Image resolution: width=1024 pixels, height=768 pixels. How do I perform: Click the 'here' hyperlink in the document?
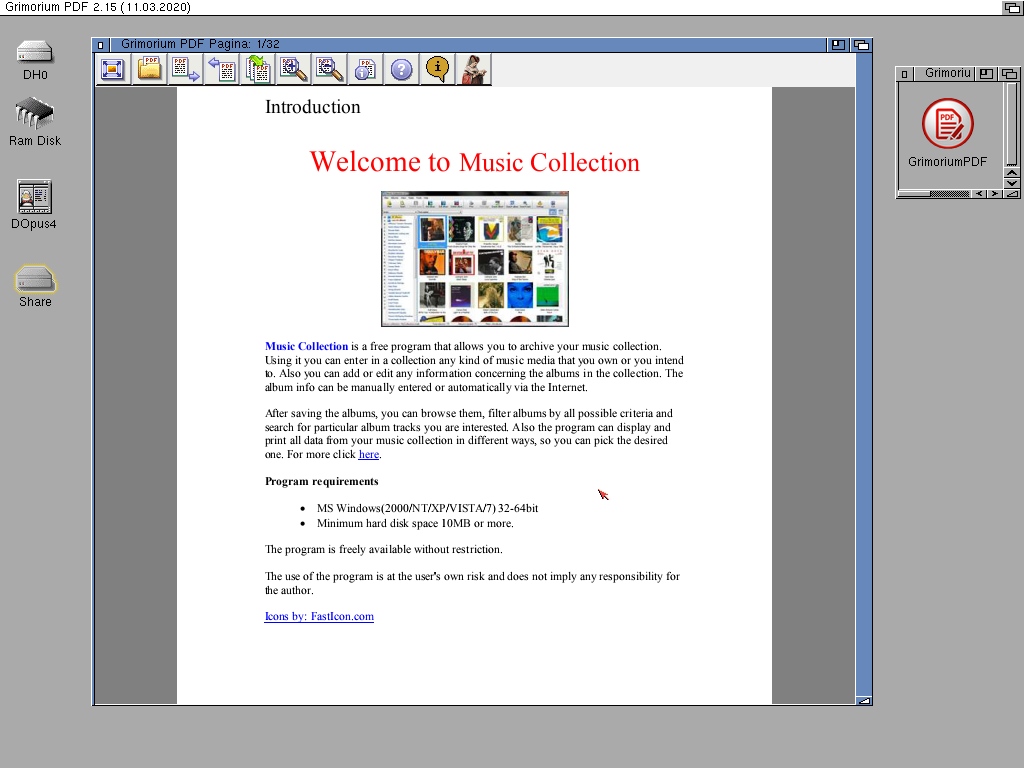click(x=369, y=454)
